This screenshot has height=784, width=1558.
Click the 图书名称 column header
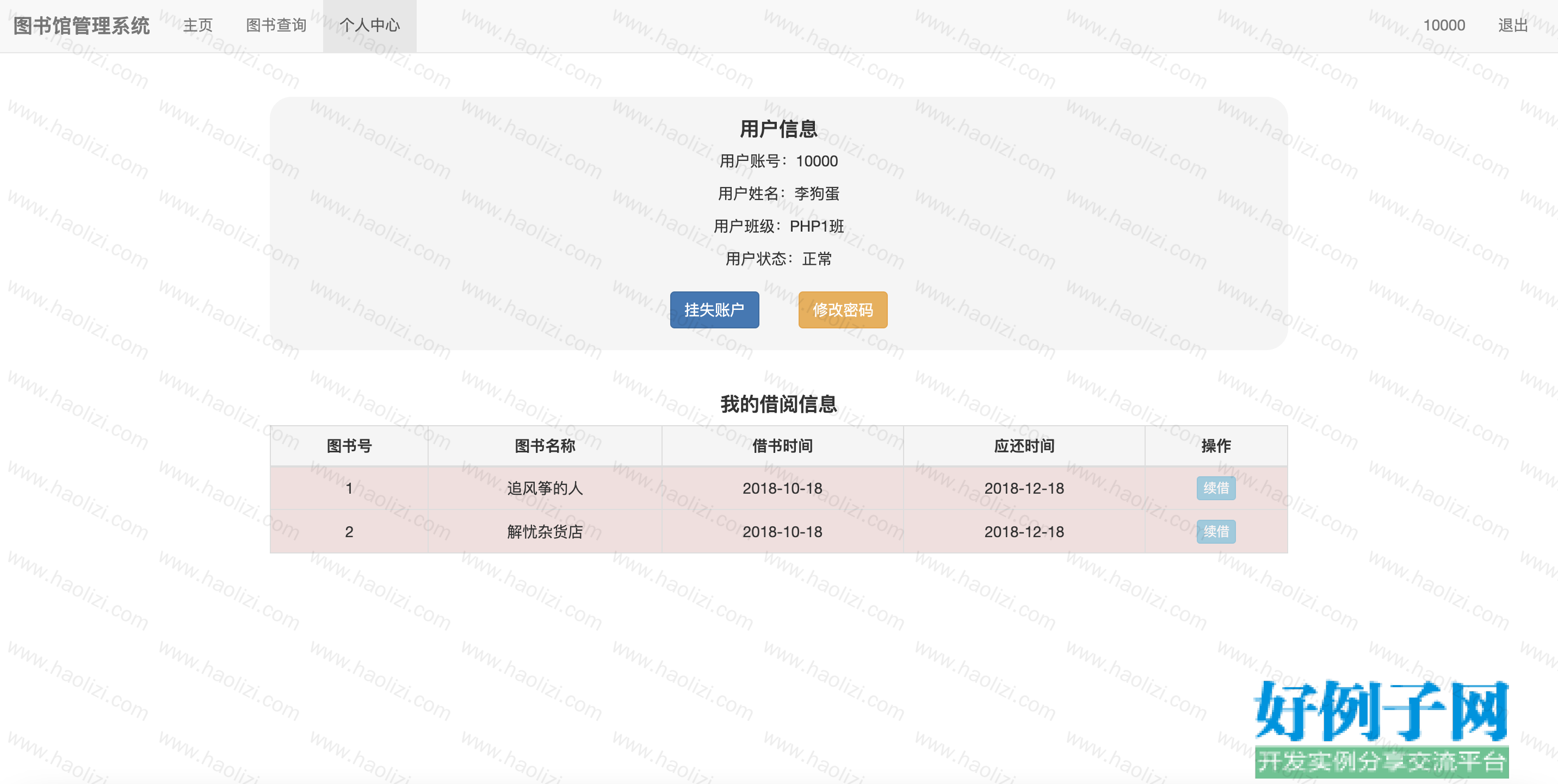545,446
